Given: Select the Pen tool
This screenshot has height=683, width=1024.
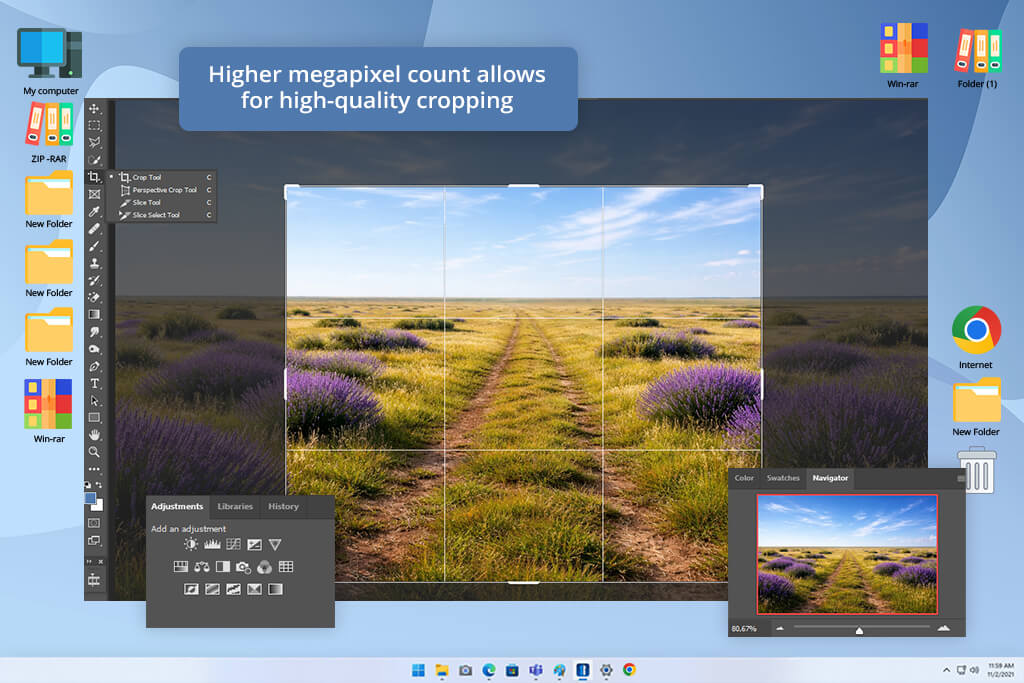Looking at the screenshot, I should [94, 366].
